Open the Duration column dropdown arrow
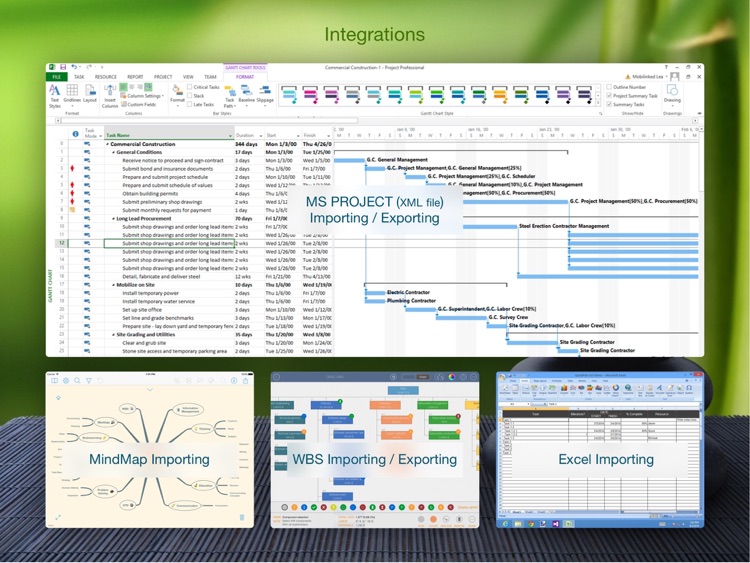750x563 pixels. coord(261,136)
